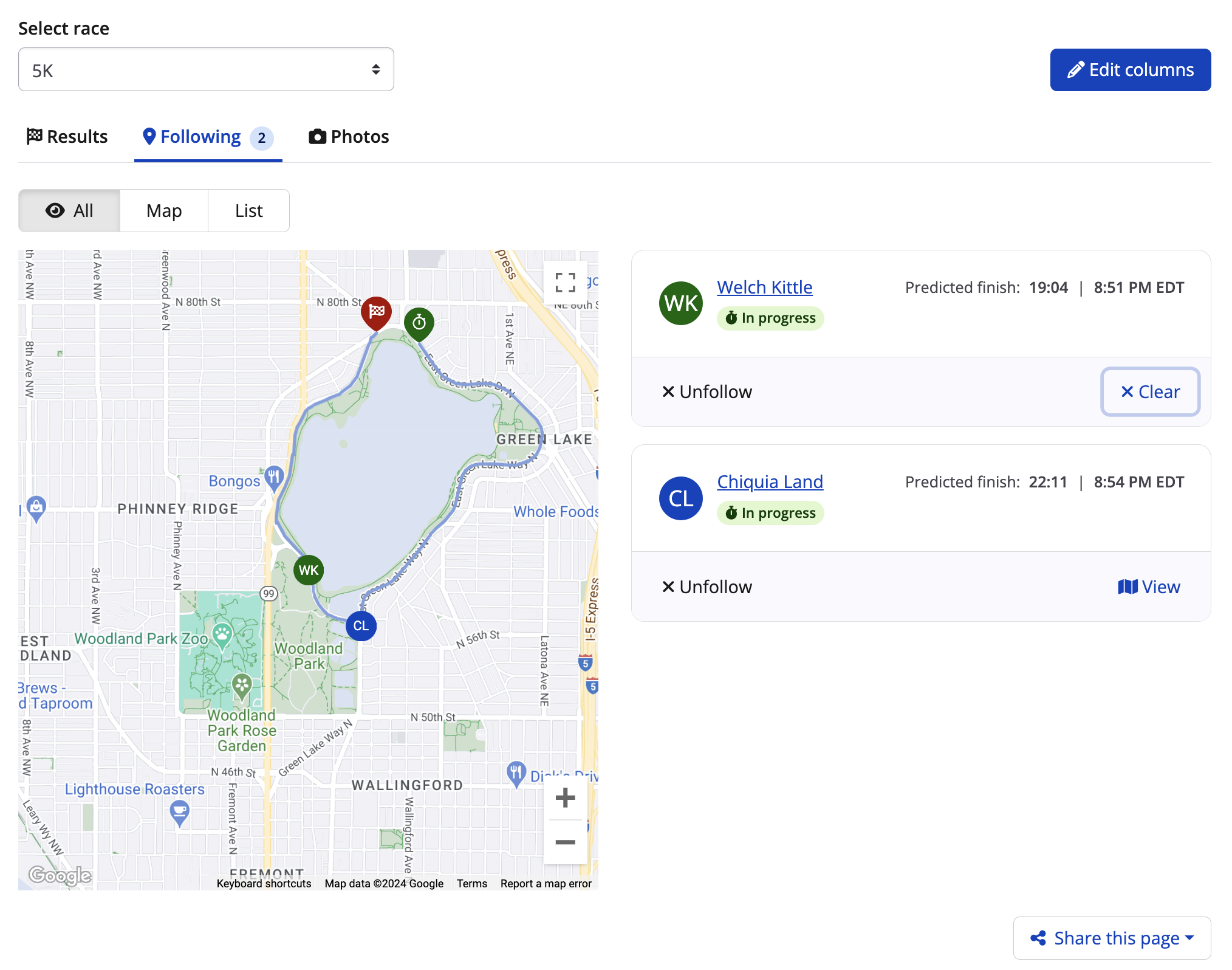Image resolution: width=1232 pixels, height=970 pixels.
Task: Click the WK runner marker on map
Action: point(309,570)
